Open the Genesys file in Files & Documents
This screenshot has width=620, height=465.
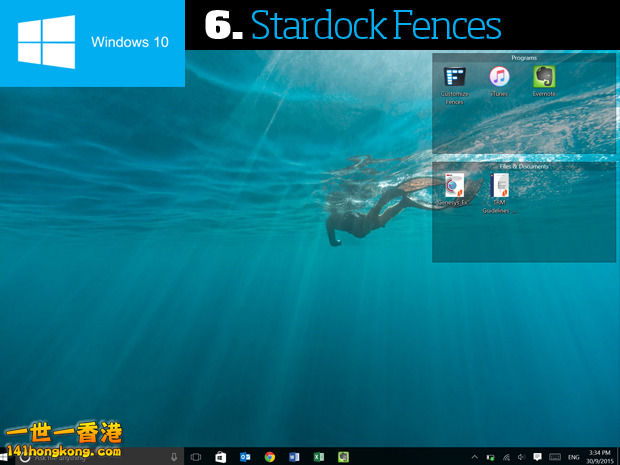pos(454,187)
